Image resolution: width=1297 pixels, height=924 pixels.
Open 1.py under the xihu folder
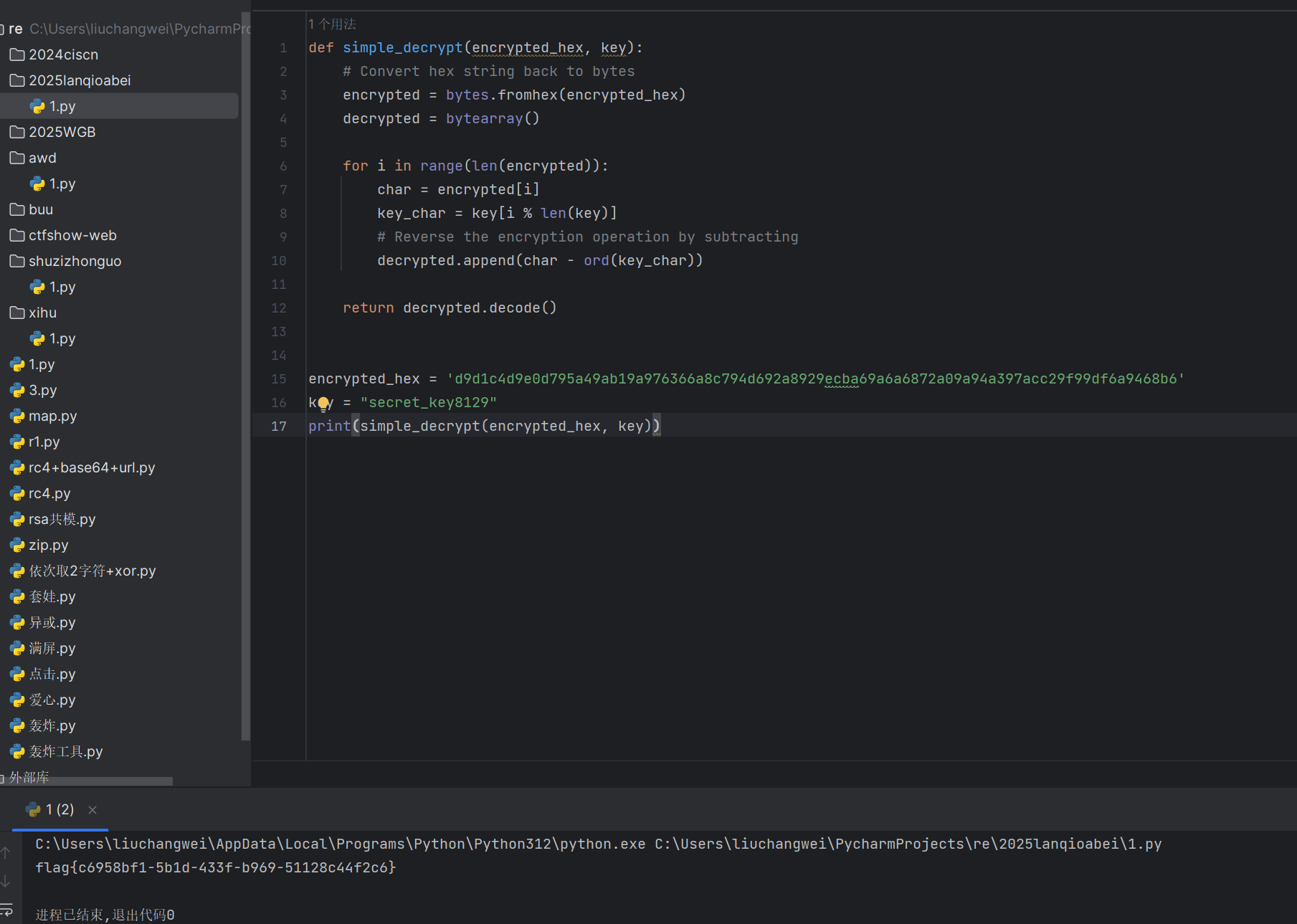tap(62, 339)
